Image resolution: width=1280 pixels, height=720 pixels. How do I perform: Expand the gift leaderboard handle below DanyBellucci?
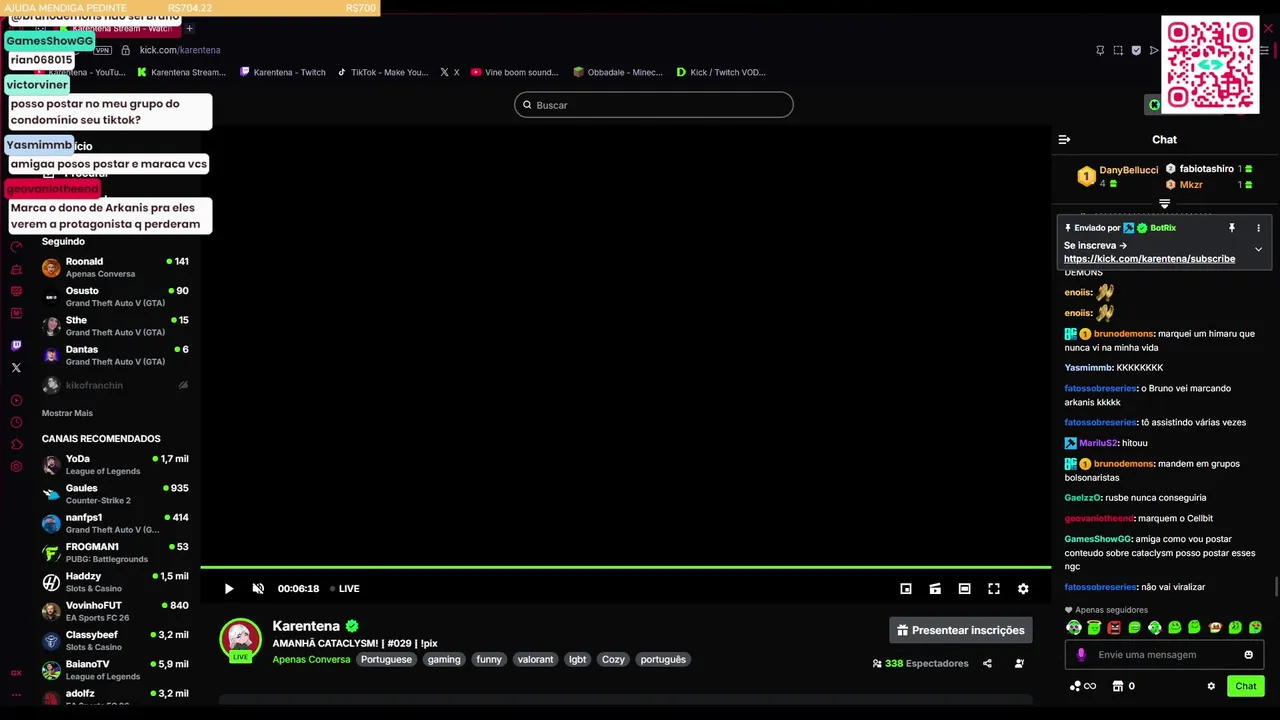coord(1164,203)
